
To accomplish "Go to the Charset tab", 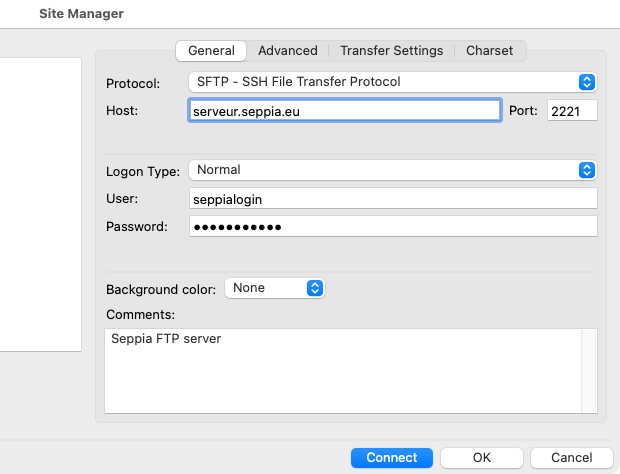I will pos(489,50).
